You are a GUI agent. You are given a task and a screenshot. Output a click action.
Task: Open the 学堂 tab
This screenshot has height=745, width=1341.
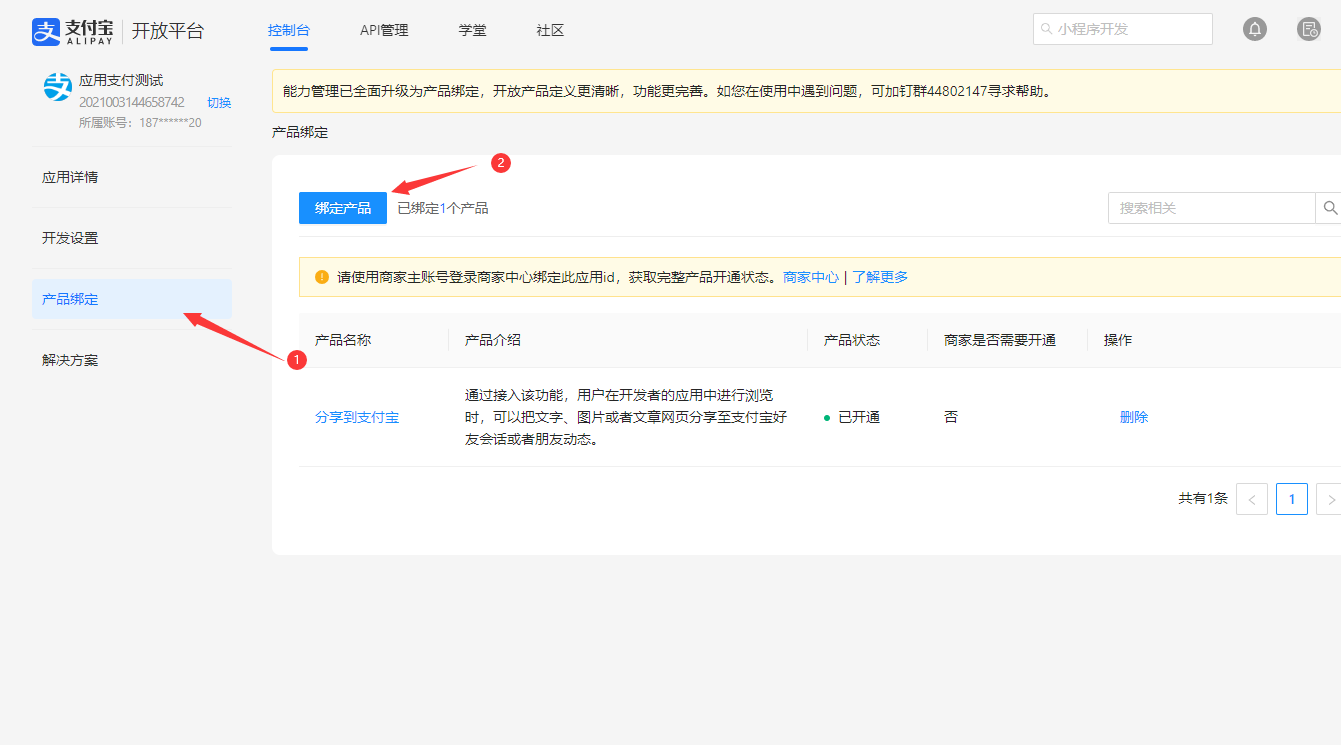472,30
